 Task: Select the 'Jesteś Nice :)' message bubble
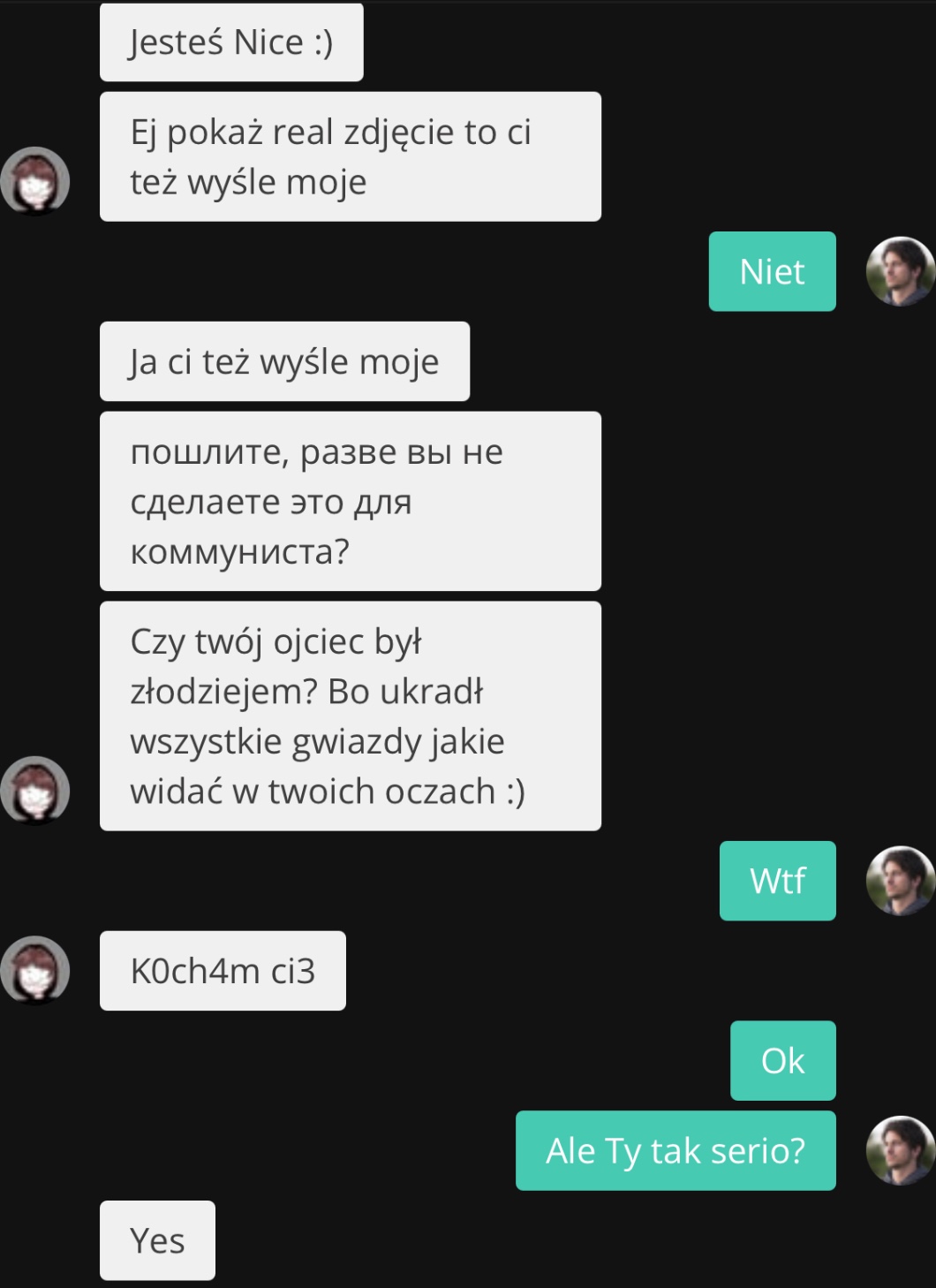point(231,42)
